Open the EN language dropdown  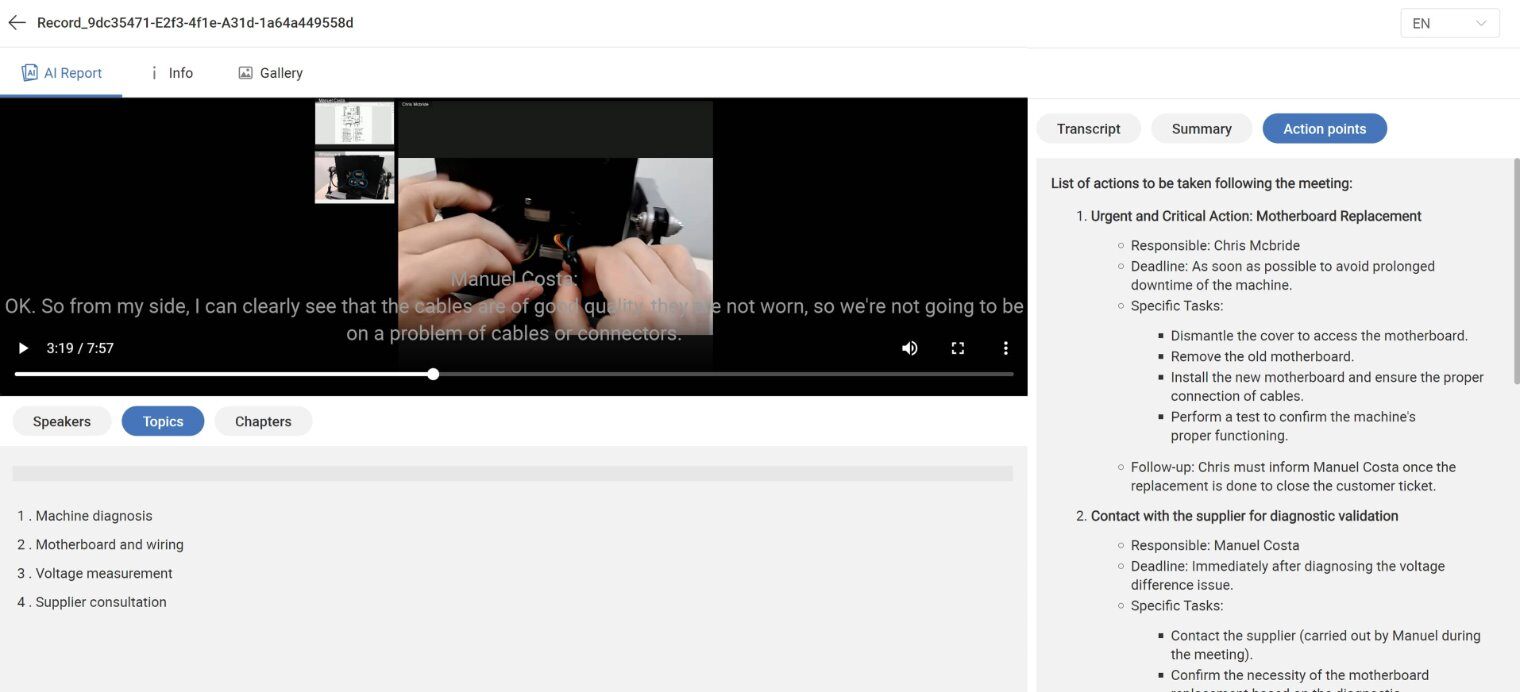tap(1449, 23)
